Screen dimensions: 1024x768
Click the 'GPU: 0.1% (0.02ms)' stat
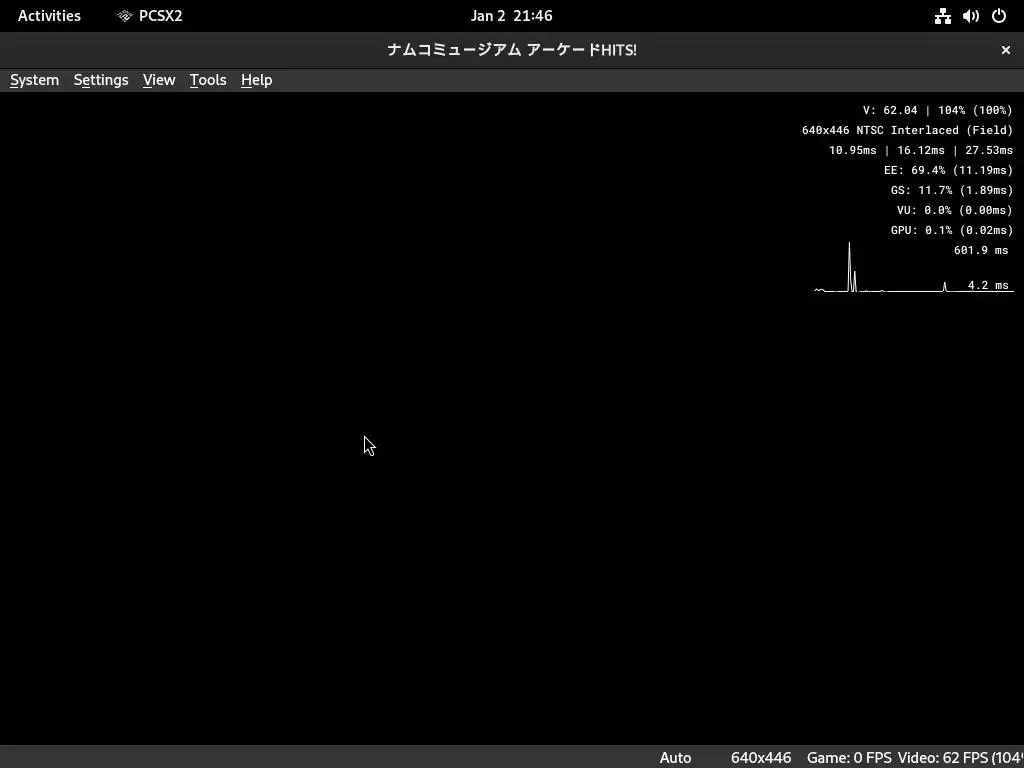[x=952, y=230]
